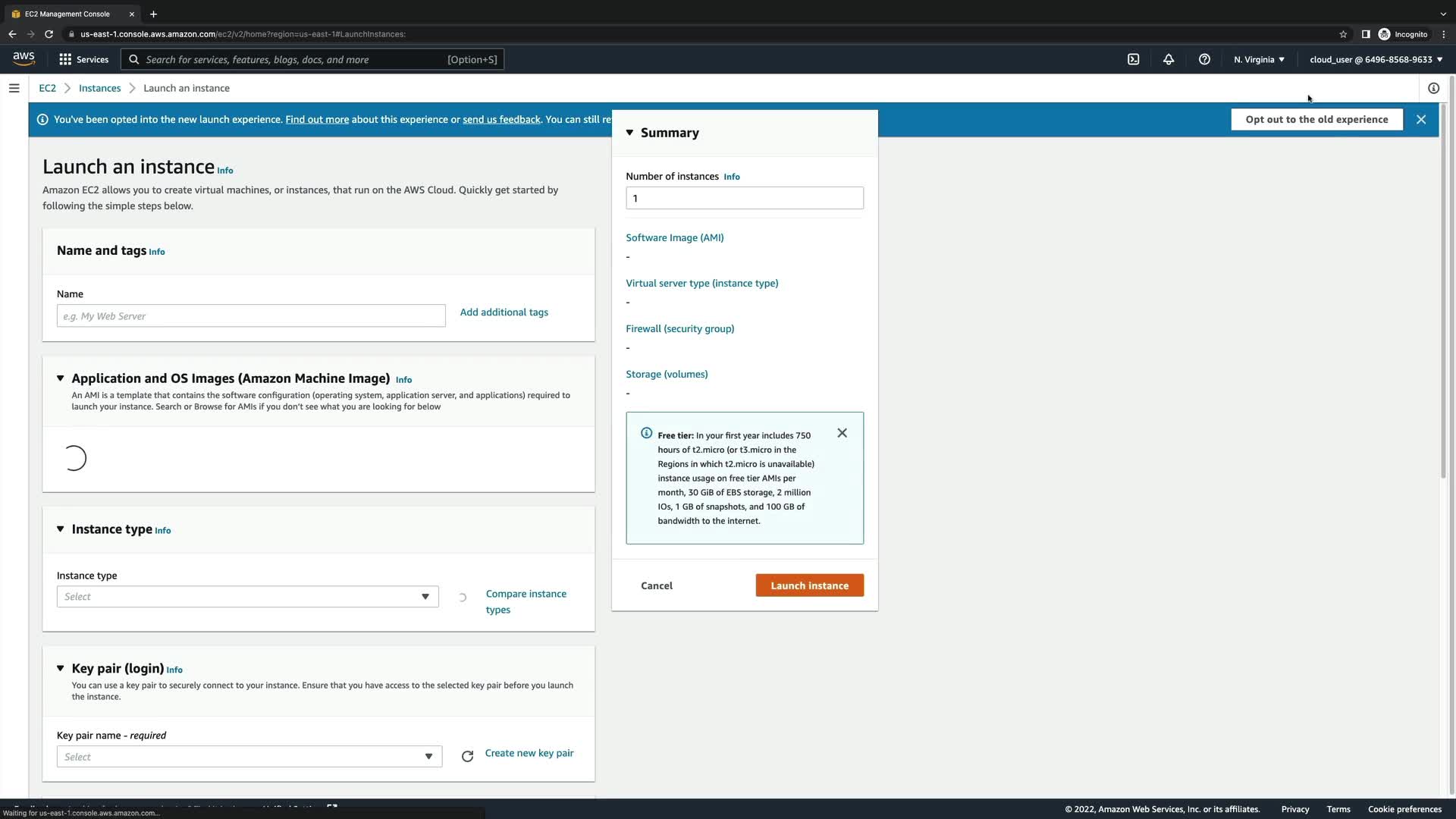Viewport: 1456px width, 819px height.
Task: Open the Instance type select dropdown
Action: pyautogui.click(x=247, y=597)
